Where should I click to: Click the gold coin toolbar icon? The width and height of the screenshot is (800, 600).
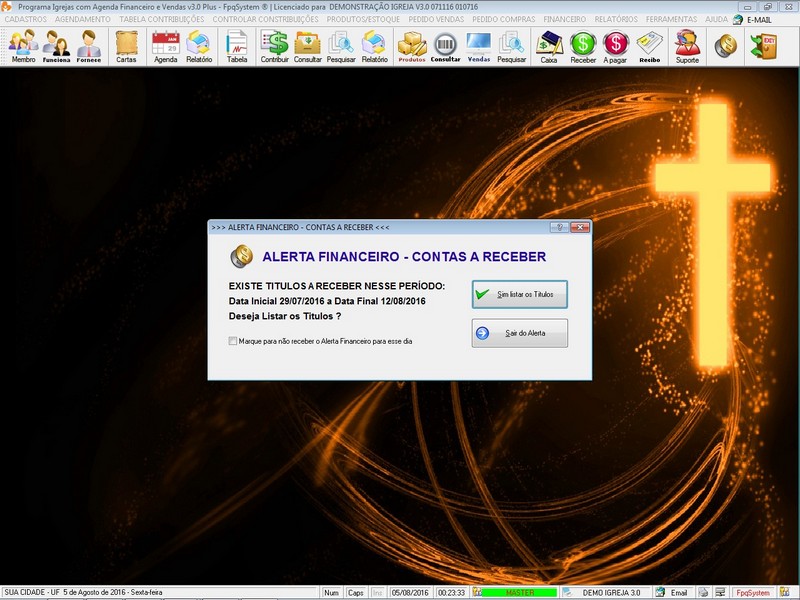point(726,46)
